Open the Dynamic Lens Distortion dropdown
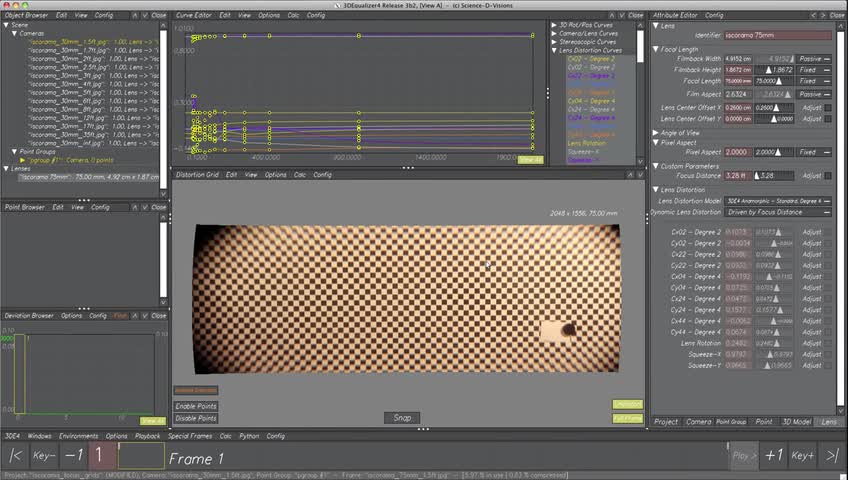This screenshot has width=848, height=480. pyautogui.click(x=778, y=212)
